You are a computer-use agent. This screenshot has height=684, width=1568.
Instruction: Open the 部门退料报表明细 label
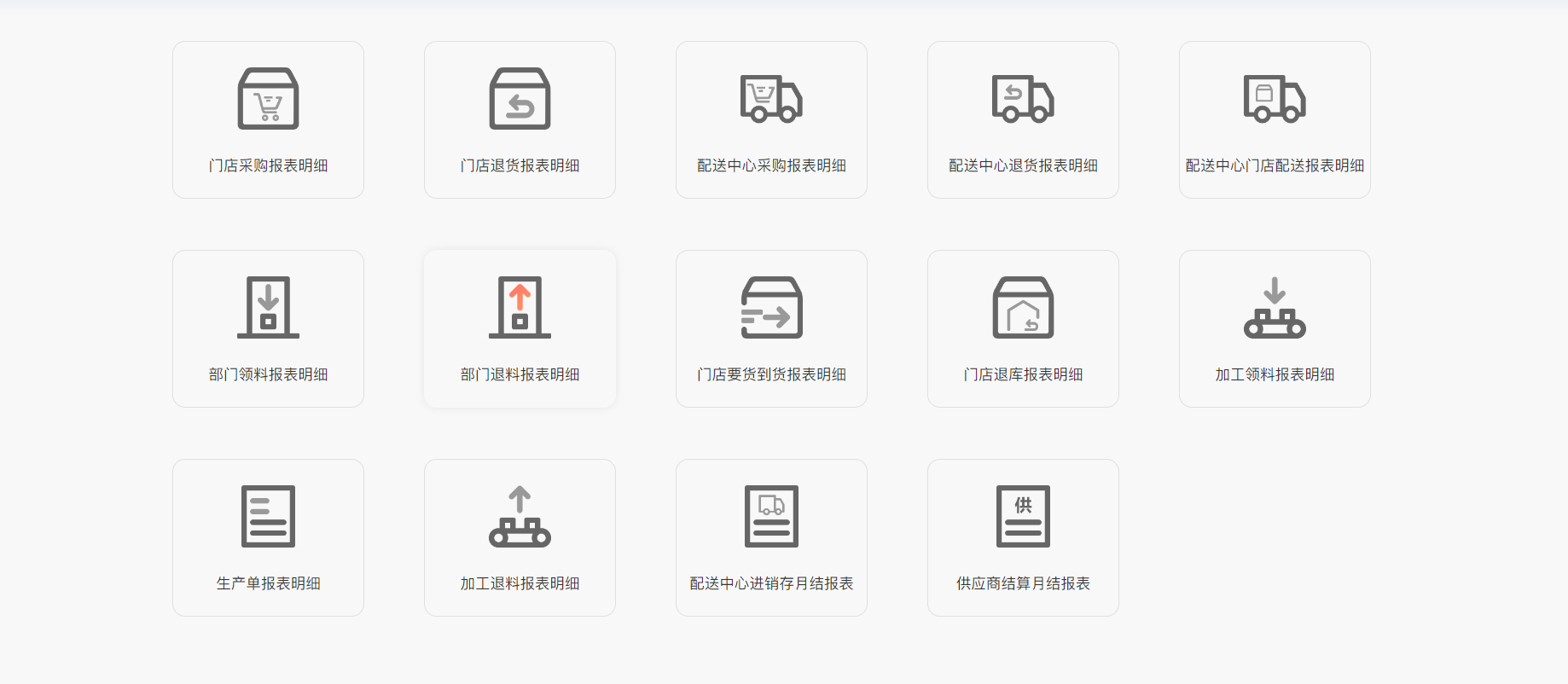pyautogui.click(x=520, y=374)
